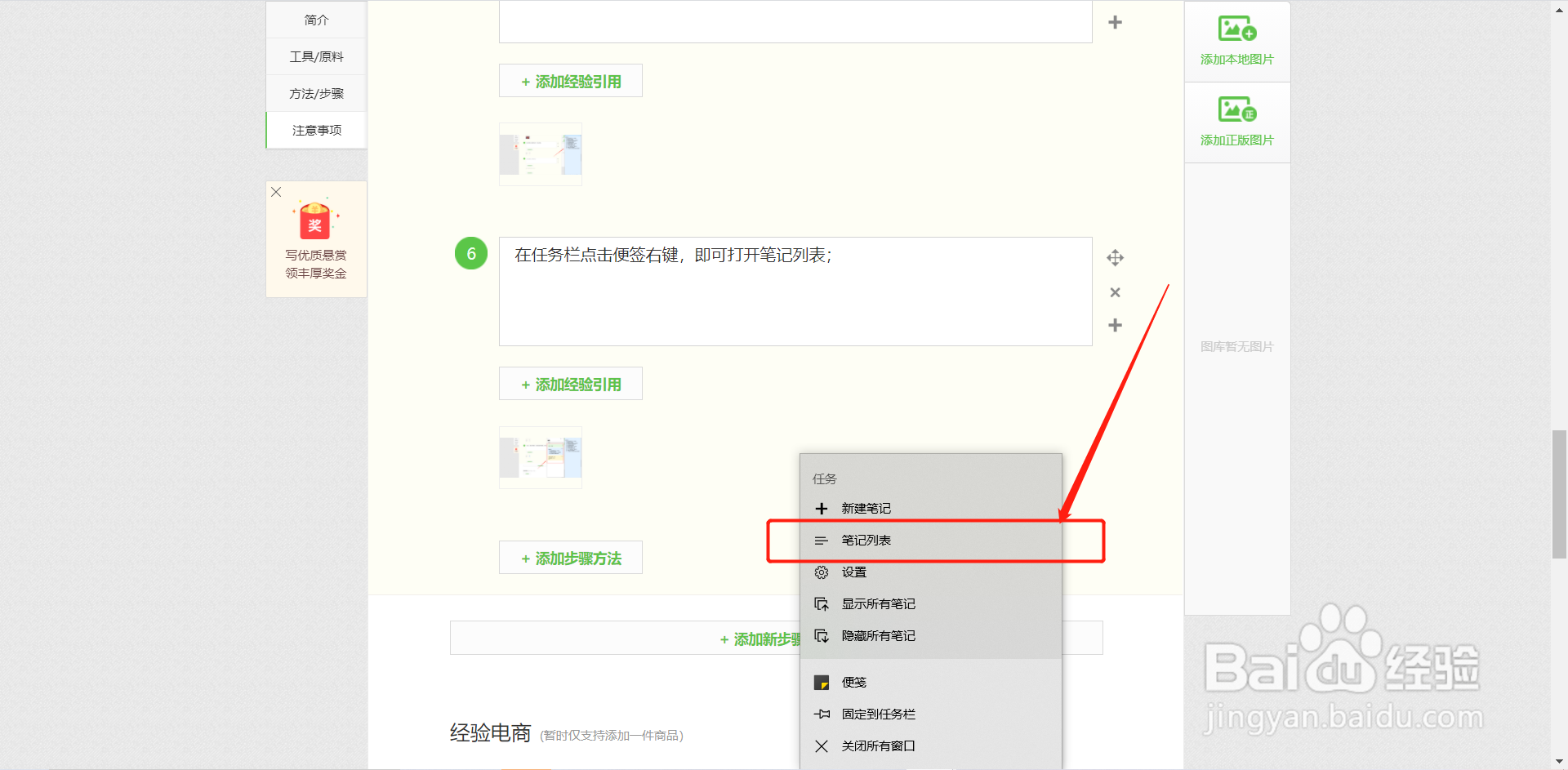1568x770 pixels.
Task: Open 设置 via the gear icon
Action: (822, 572)
